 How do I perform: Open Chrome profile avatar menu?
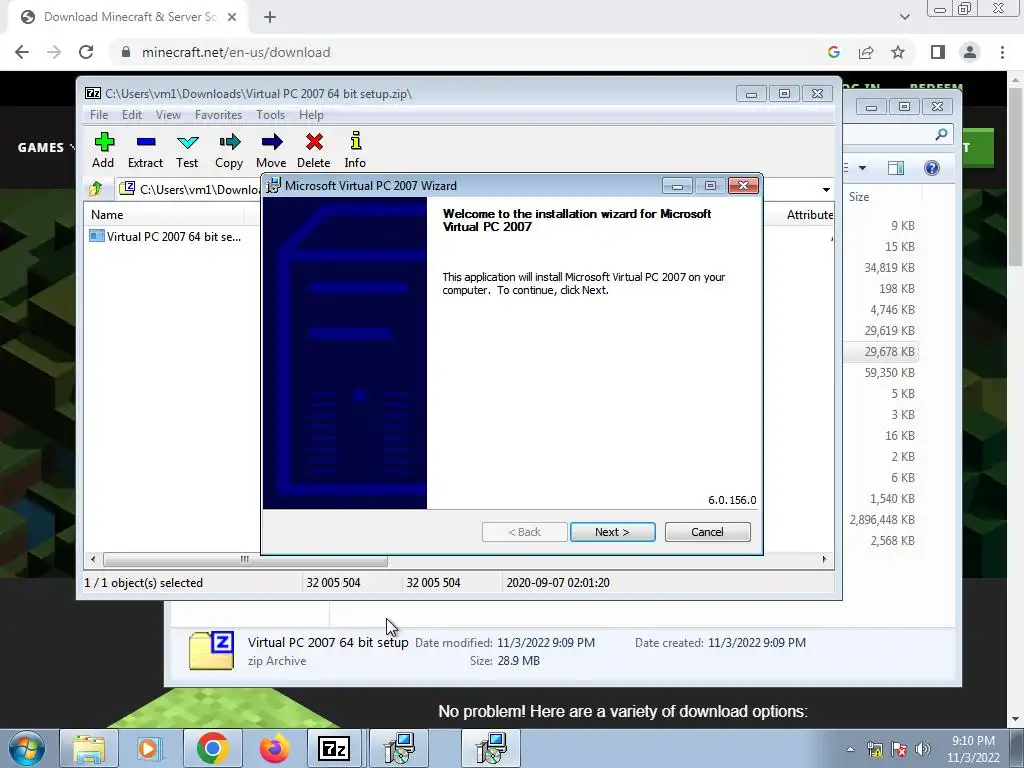tap(970, 52)
